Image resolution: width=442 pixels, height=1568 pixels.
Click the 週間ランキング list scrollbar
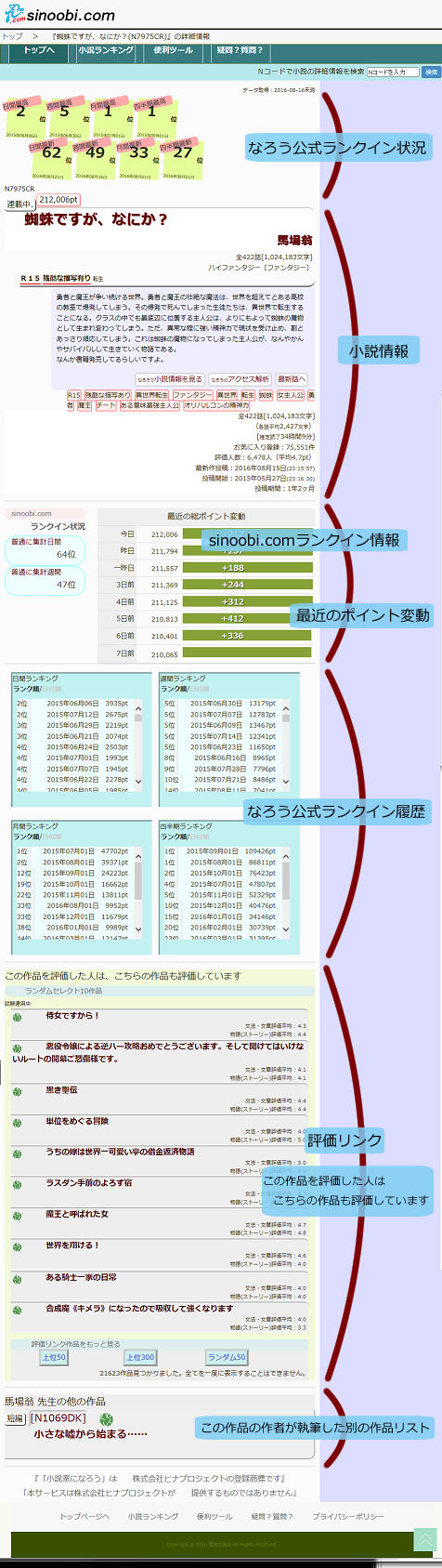(x=285, y=744)
